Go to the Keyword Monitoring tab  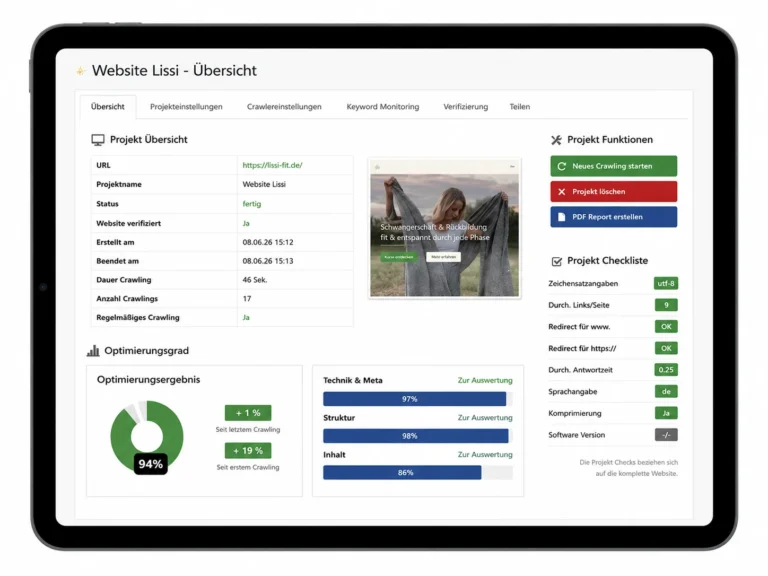coord(383,107)
